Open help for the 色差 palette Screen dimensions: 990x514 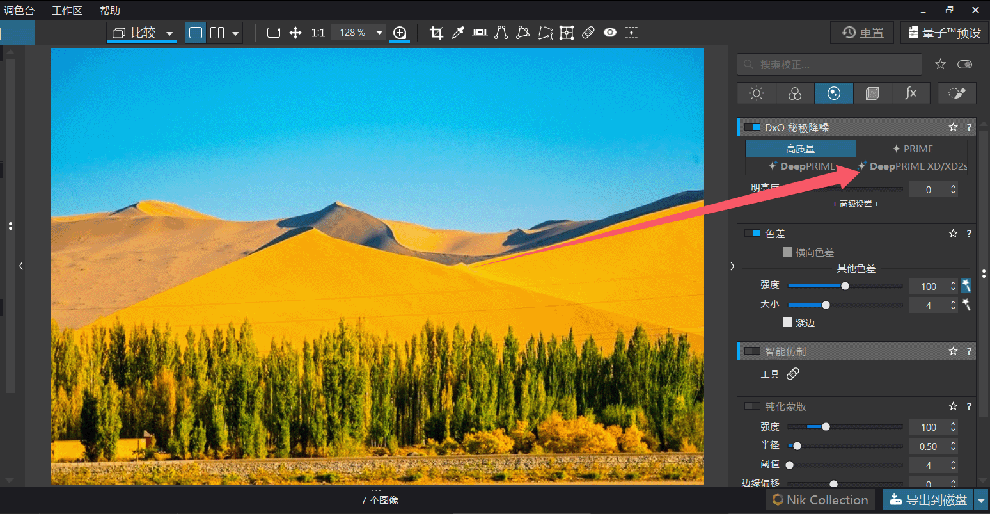(969, 234)
